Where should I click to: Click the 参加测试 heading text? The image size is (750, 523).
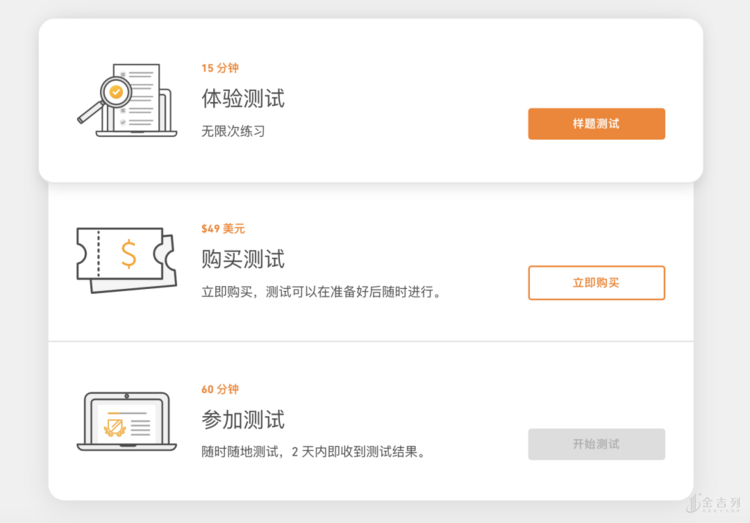tap(243, 419)
